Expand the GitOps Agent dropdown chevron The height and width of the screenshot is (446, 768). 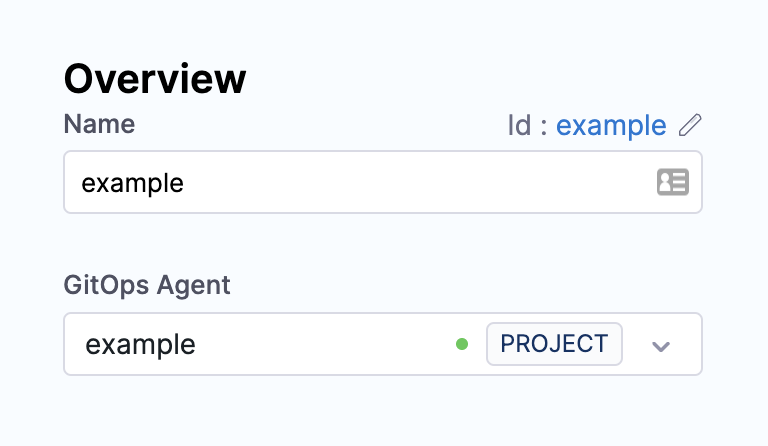(x=660, y=346)
